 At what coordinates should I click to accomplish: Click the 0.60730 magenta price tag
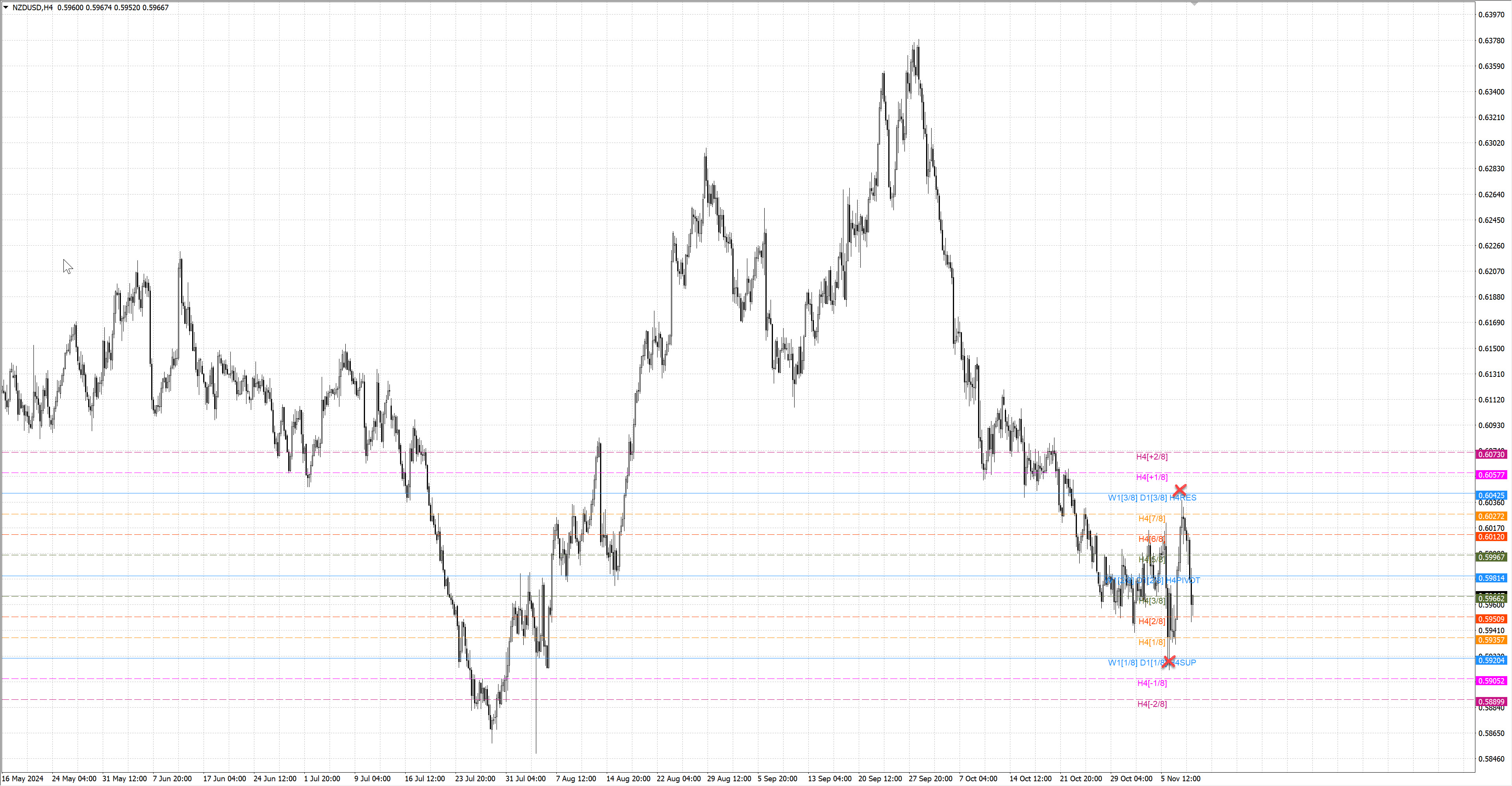click(x=1491, y=454)
